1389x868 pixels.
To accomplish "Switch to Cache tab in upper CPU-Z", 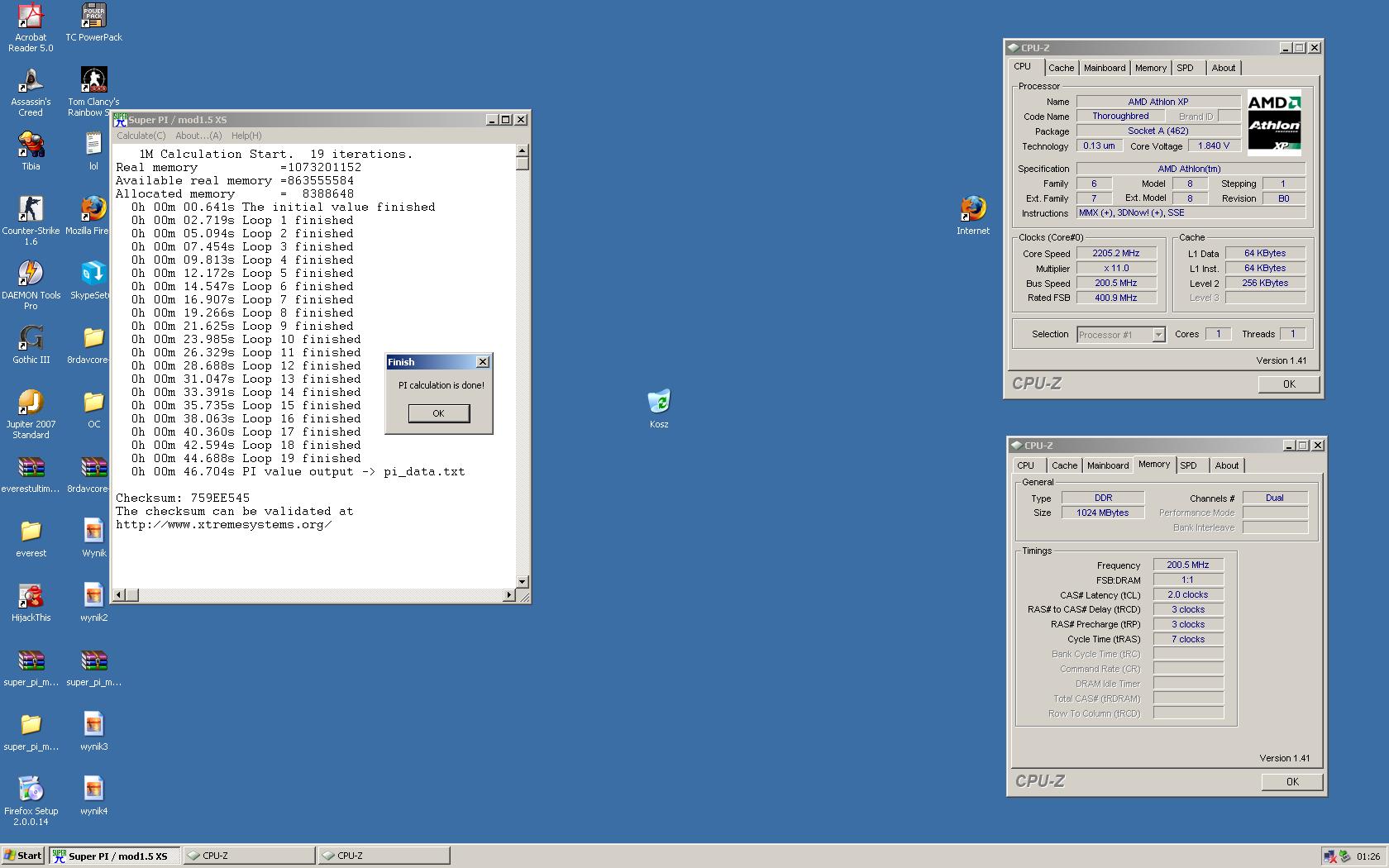I will tap(1062, 68).
